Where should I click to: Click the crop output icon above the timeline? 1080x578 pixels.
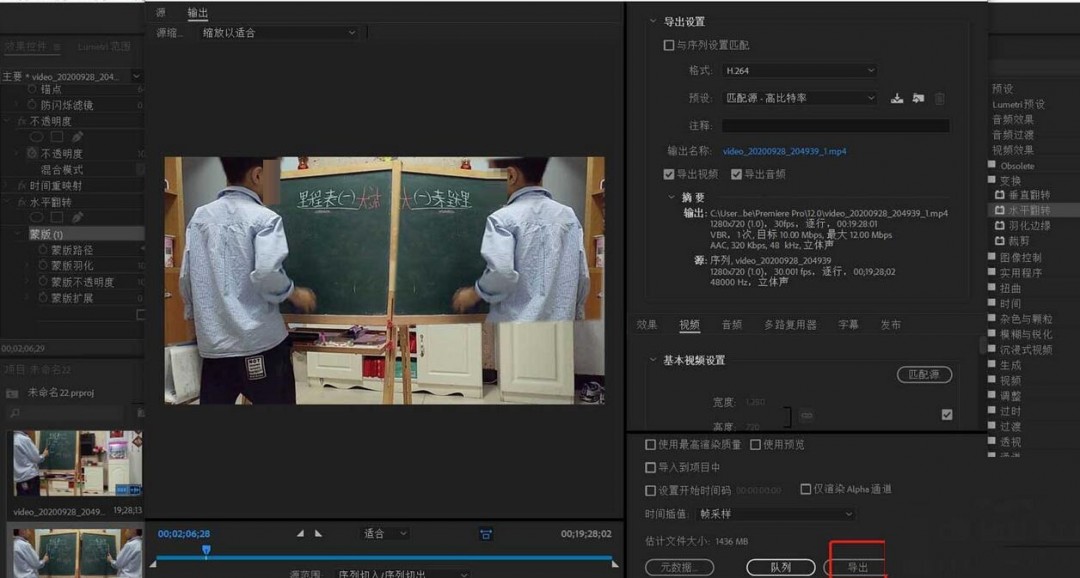485,533
